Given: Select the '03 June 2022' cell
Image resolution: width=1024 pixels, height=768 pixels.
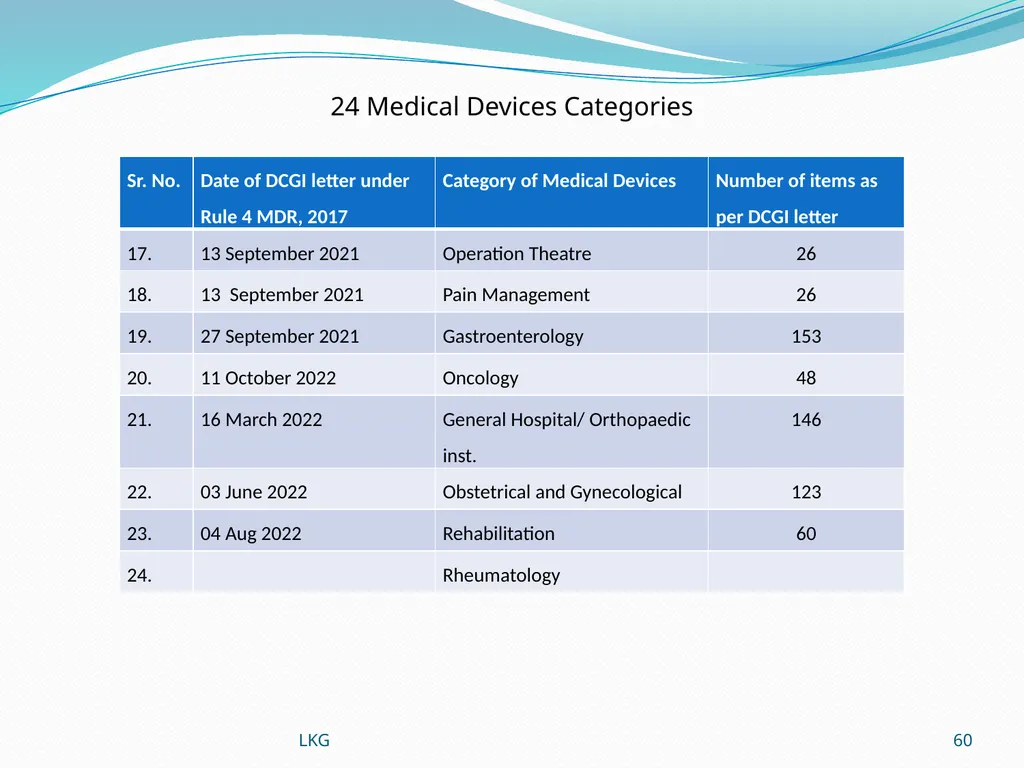Looking at the screenshot, I should [x=314, y=489].
